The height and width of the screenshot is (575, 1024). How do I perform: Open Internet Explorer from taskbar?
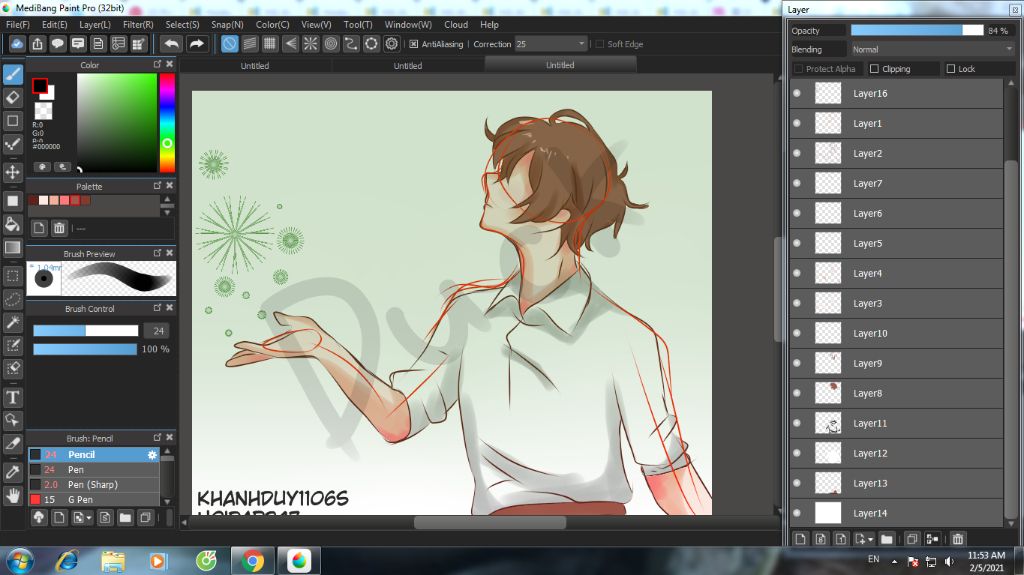[67, 561]
